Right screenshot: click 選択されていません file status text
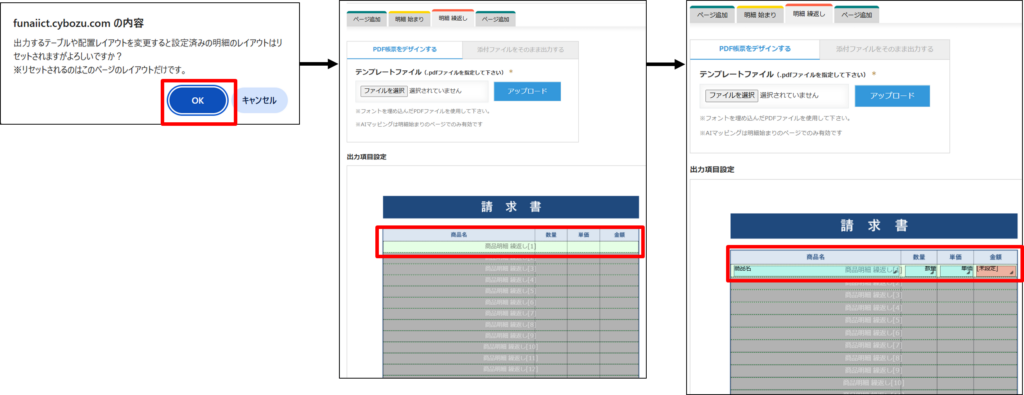1024x395 pixels. (x=790, y=95)
